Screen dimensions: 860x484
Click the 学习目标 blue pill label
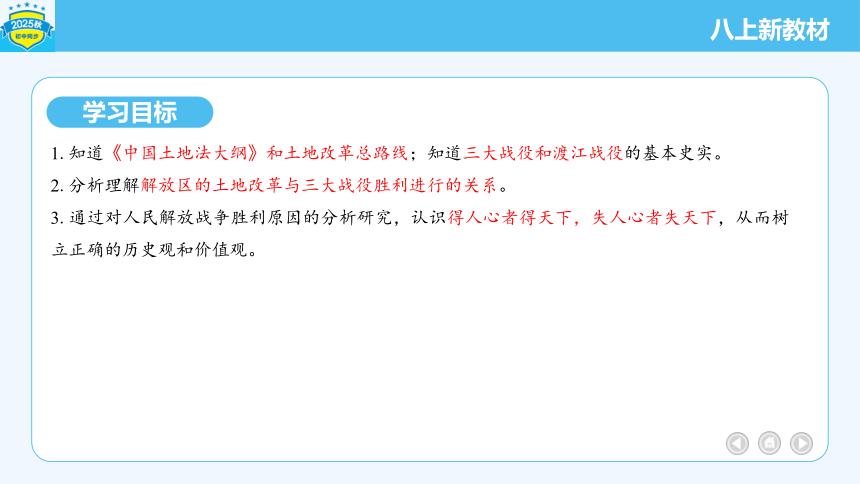pos(130,112)
